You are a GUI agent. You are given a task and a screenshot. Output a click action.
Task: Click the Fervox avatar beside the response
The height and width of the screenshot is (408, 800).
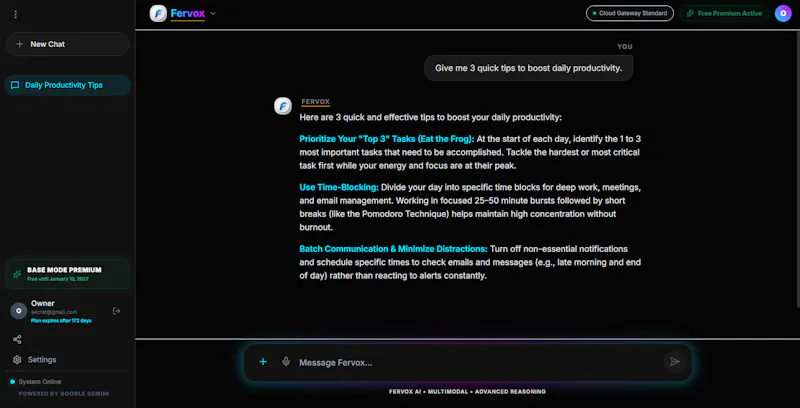283,106
